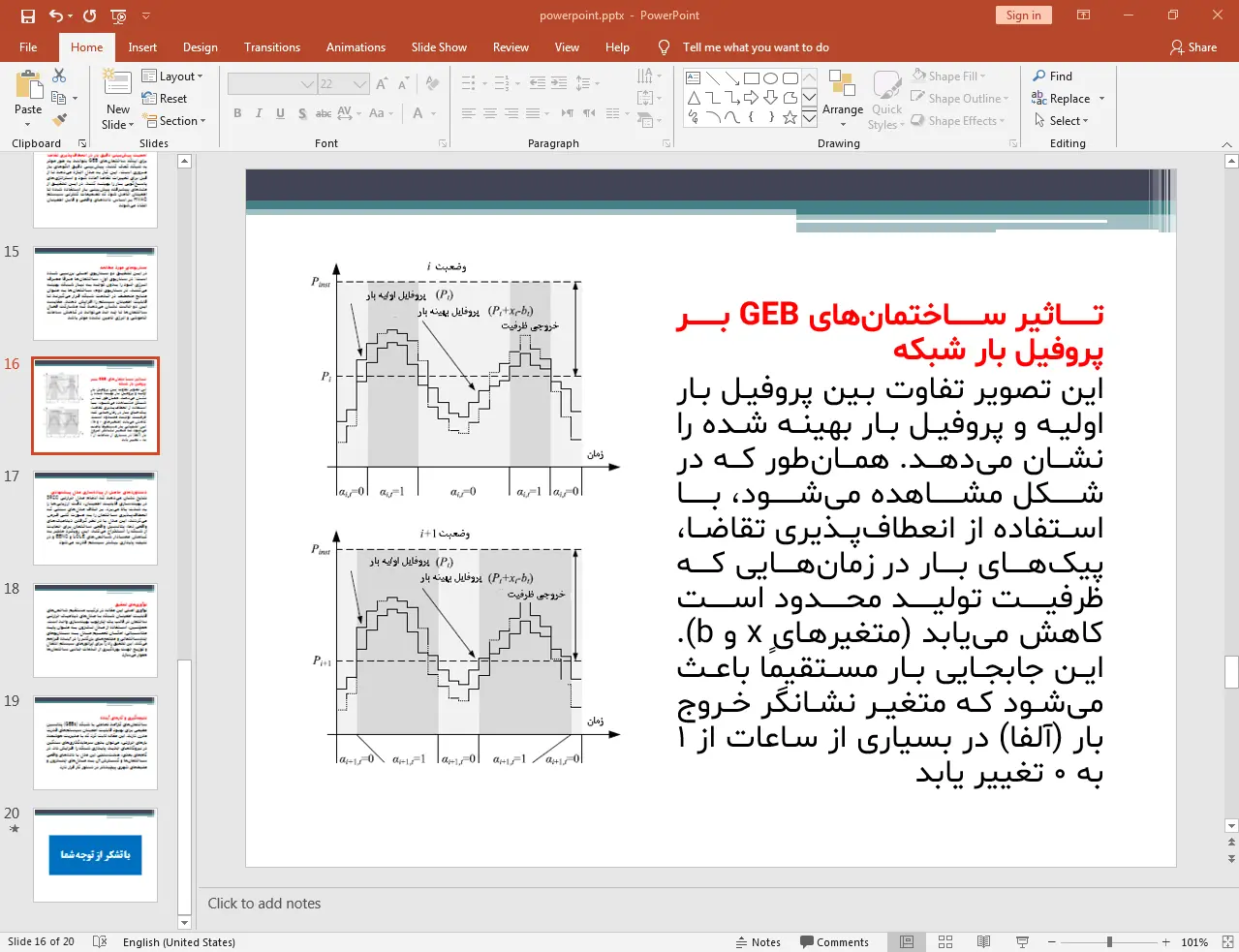Click the Bullets list icon
1239x952 pixels.
[468, 84]
